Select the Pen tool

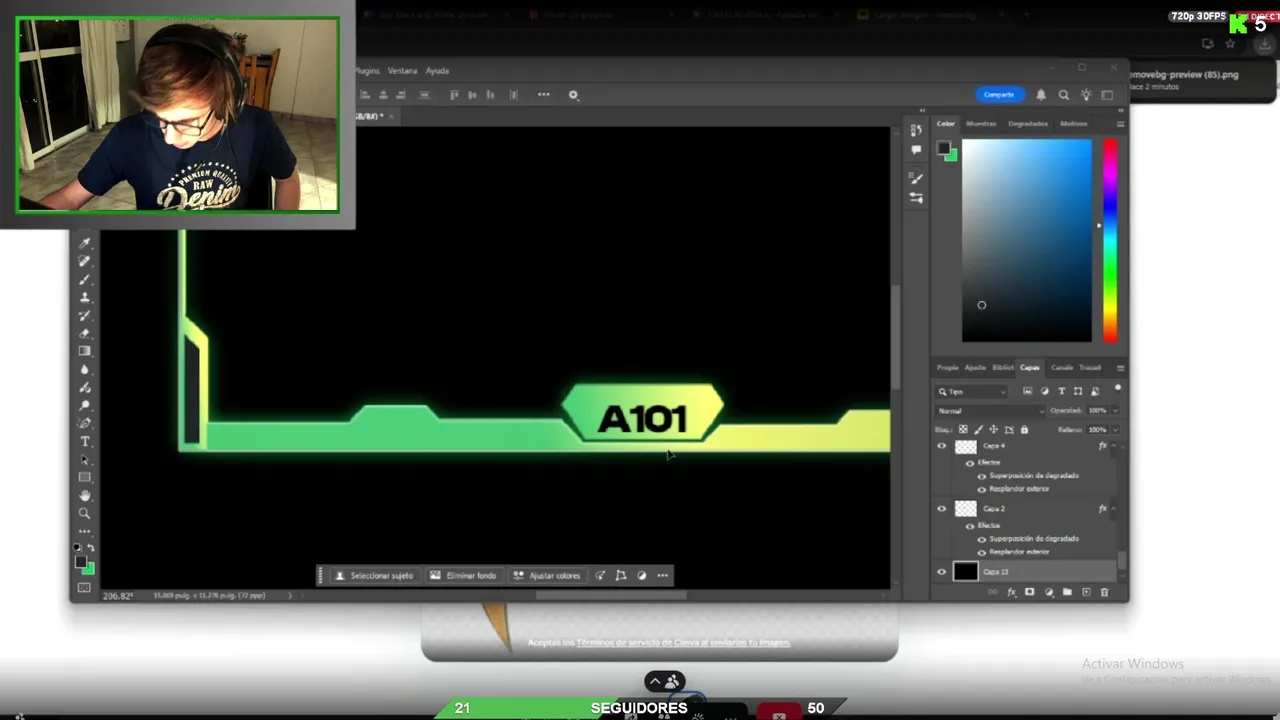(85, 423)
